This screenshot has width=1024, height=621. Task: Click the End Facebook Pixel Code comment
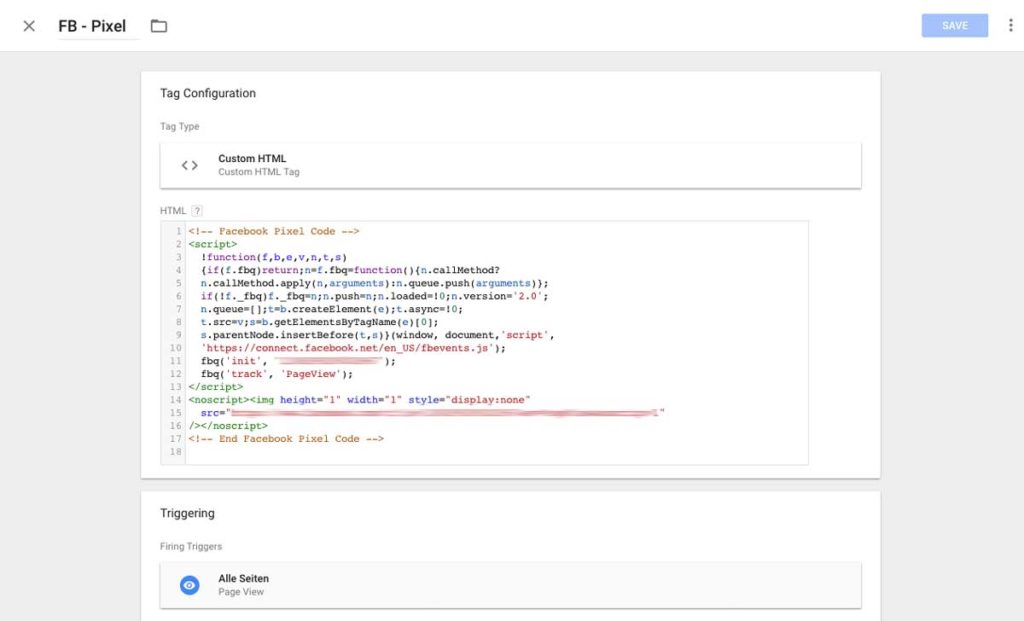(x=286, y=439)
